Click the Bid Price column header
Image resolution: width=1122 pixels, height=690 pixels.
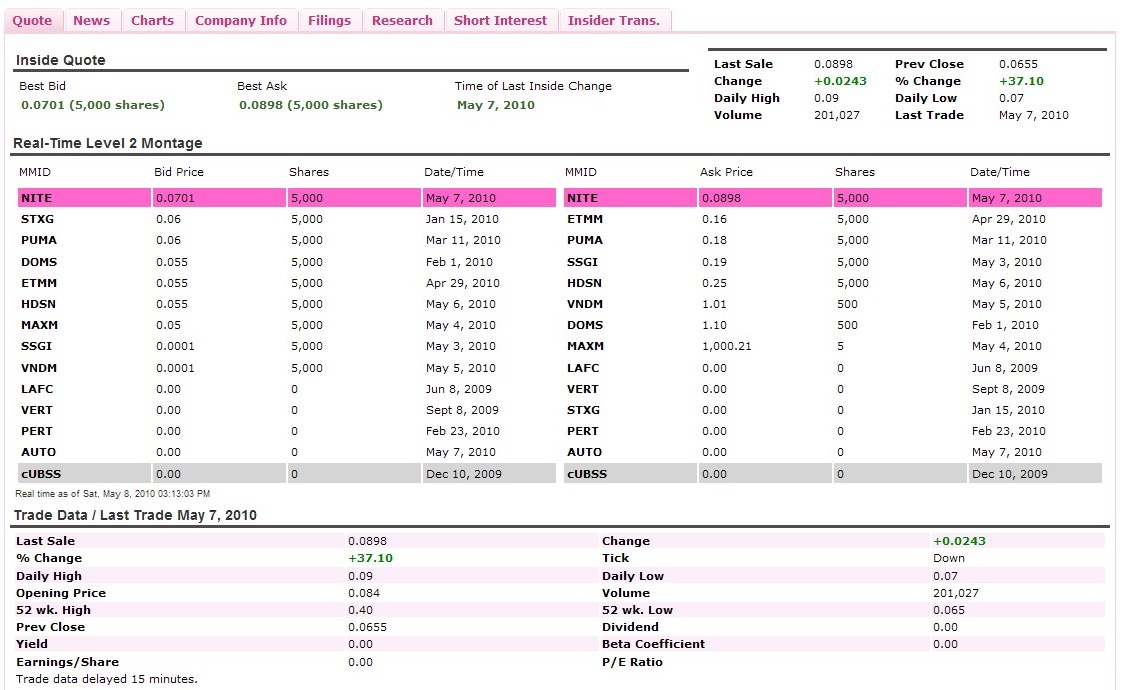179,172
